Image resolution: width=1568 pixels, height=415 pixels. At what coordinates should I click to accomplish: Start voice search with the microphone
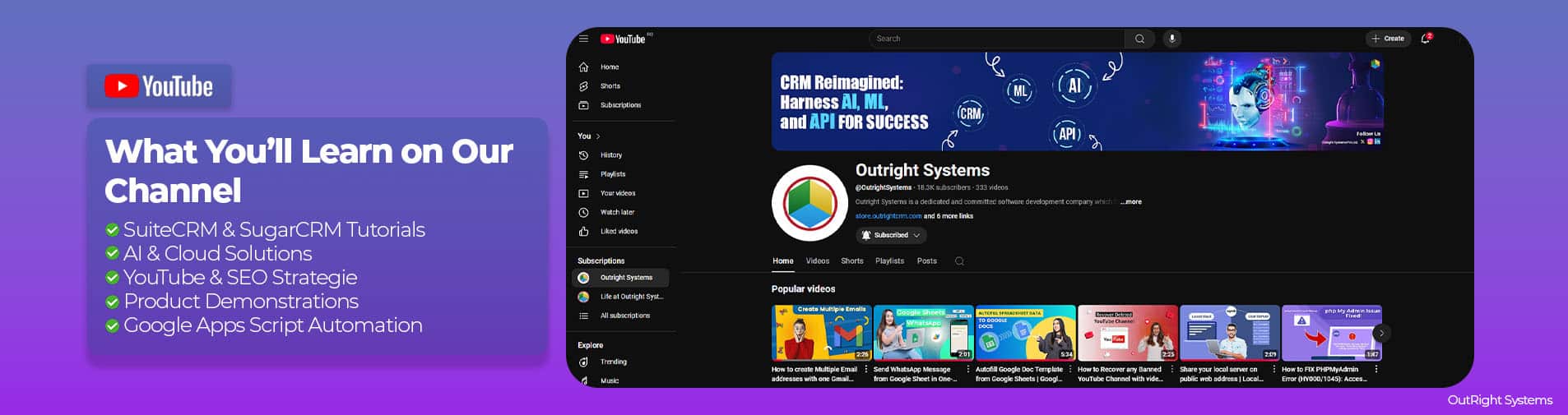click(x=1172, y=39)
